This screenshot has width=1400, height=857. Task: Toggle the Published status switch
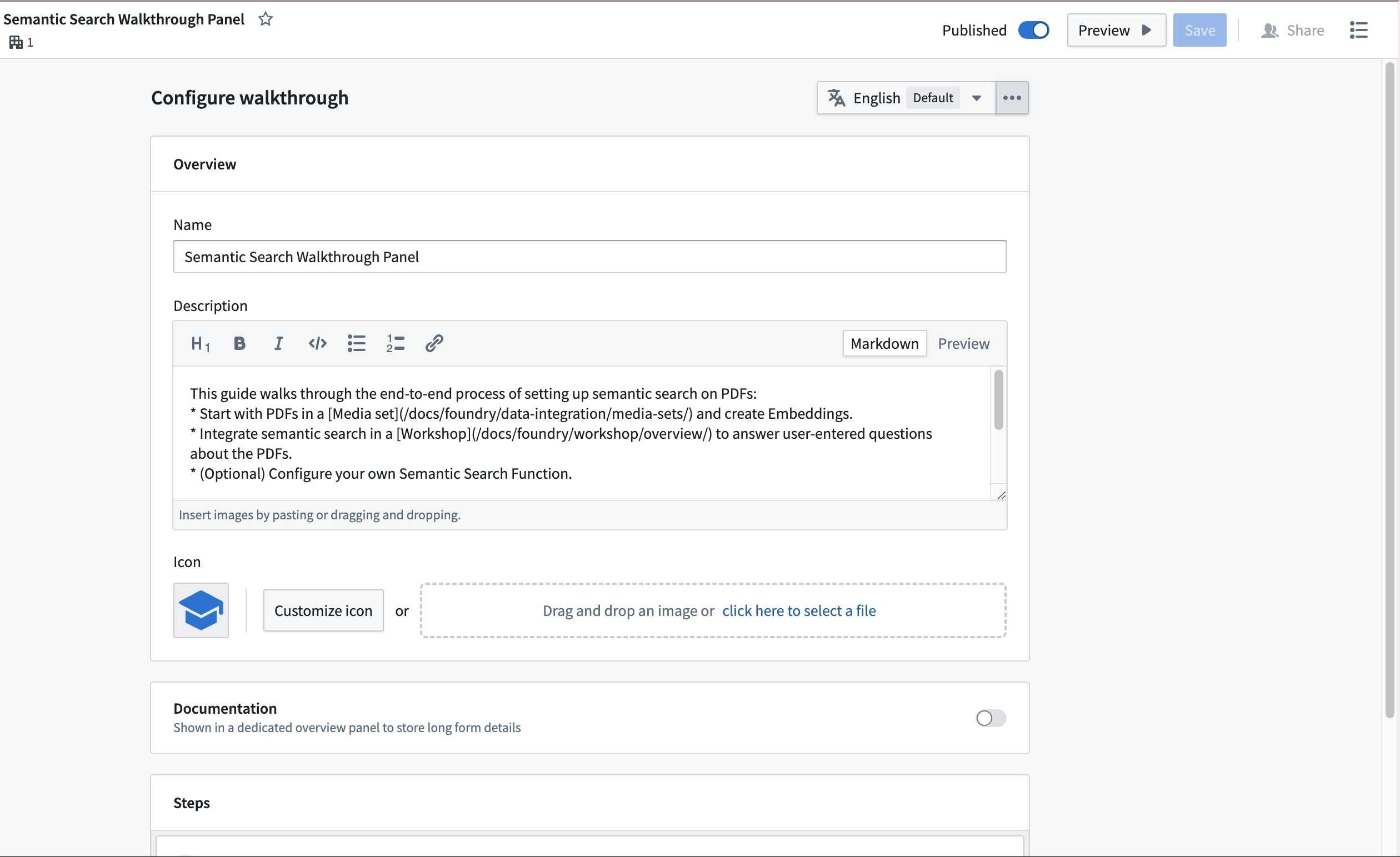[x=1032, y=29]
